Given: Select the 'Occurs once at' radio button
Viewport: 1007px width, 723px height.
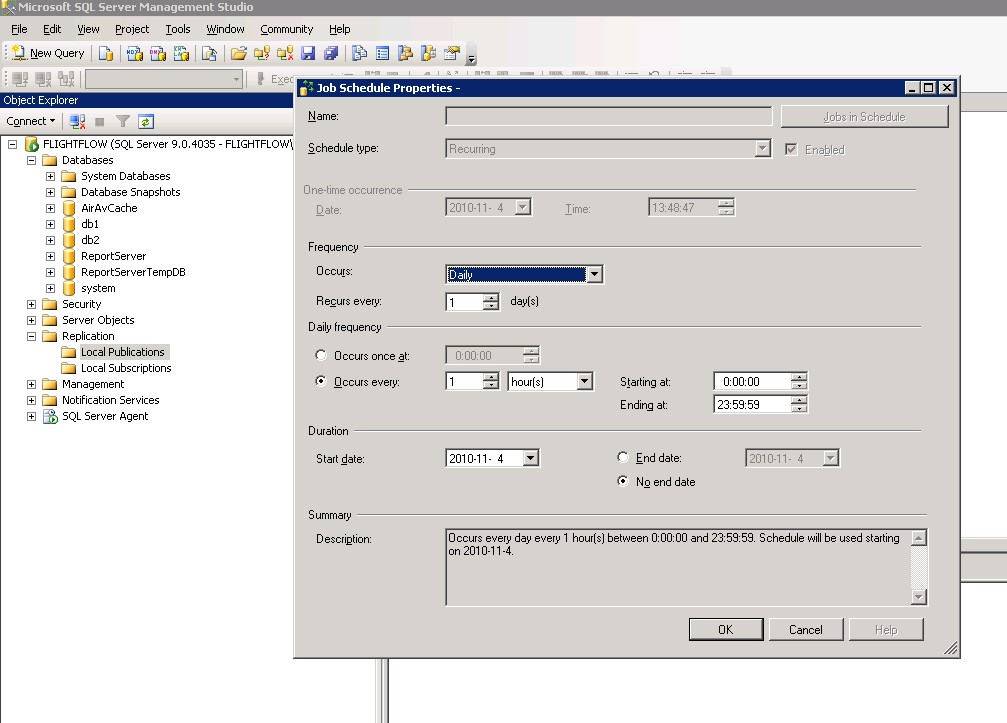Looking at the screenshot, I should (x=321, y=356).
